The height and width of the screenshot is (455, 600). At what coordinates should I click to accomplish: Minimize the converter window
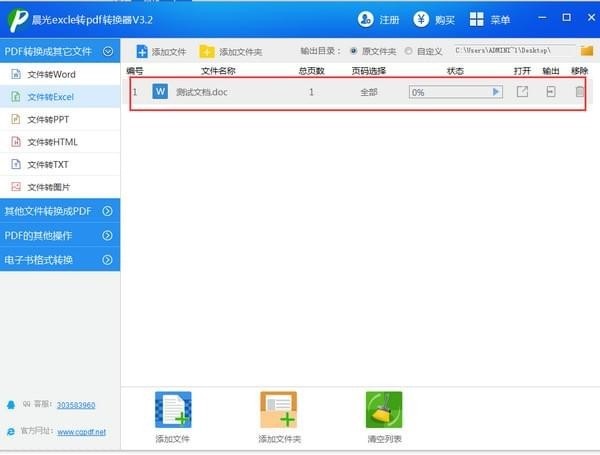pos(542,18)
